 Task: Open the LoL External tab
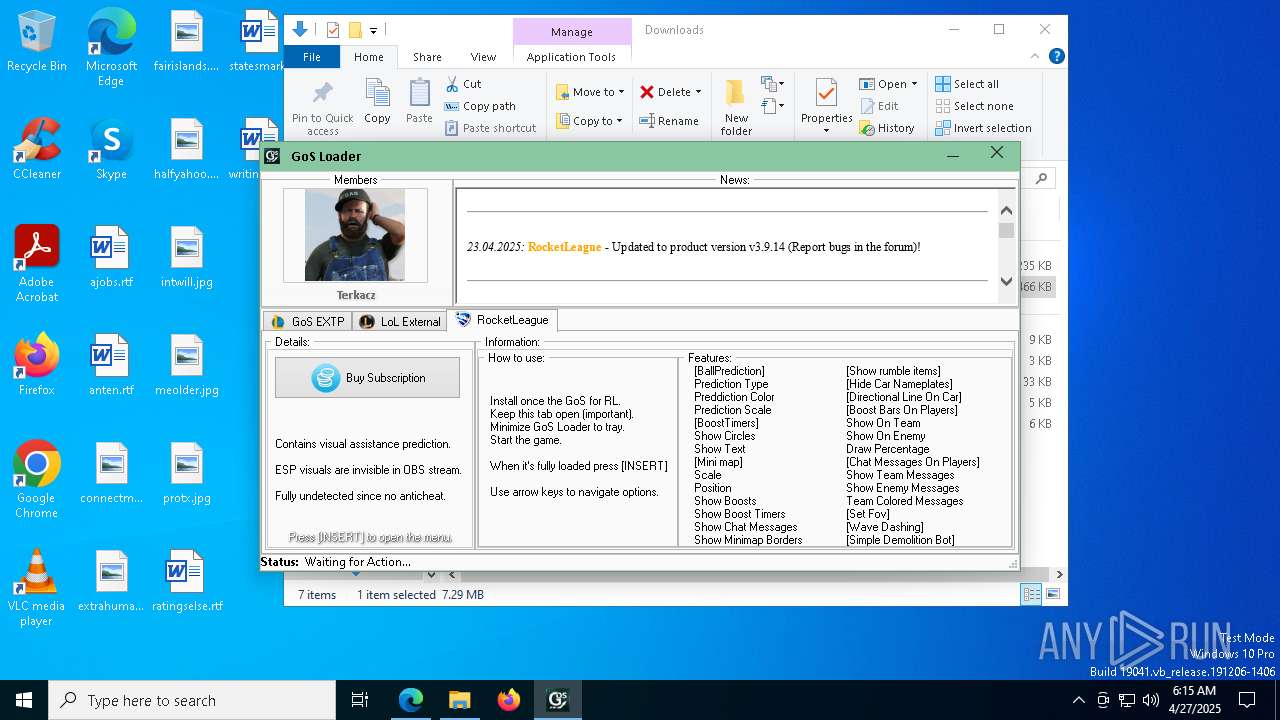[399, 321]
